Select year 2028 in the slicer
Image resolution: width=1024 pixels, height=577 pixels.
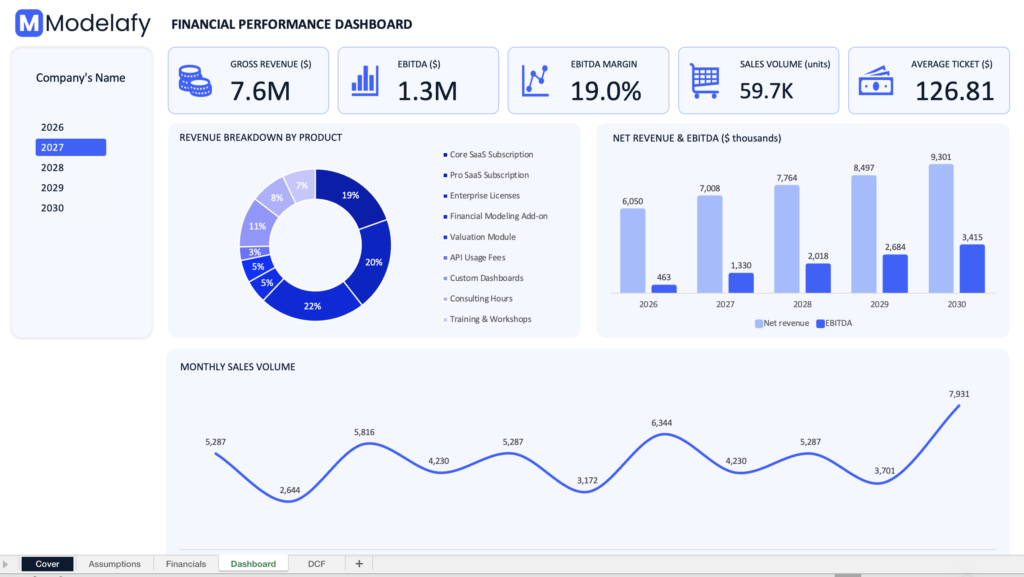pyautogui.click(x=52, y=168)
